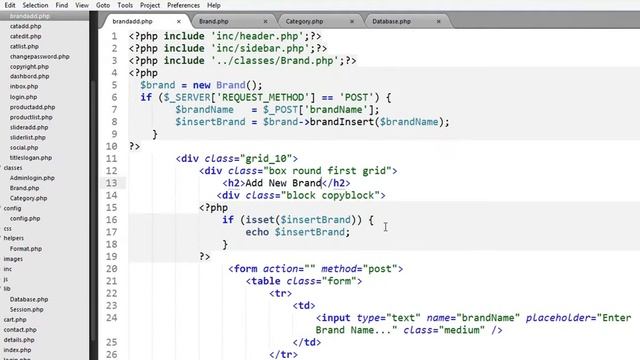The width and height of the screenshot is (640, 360).
Task: Open config.php in the sidebar
Action: point(25,218)
